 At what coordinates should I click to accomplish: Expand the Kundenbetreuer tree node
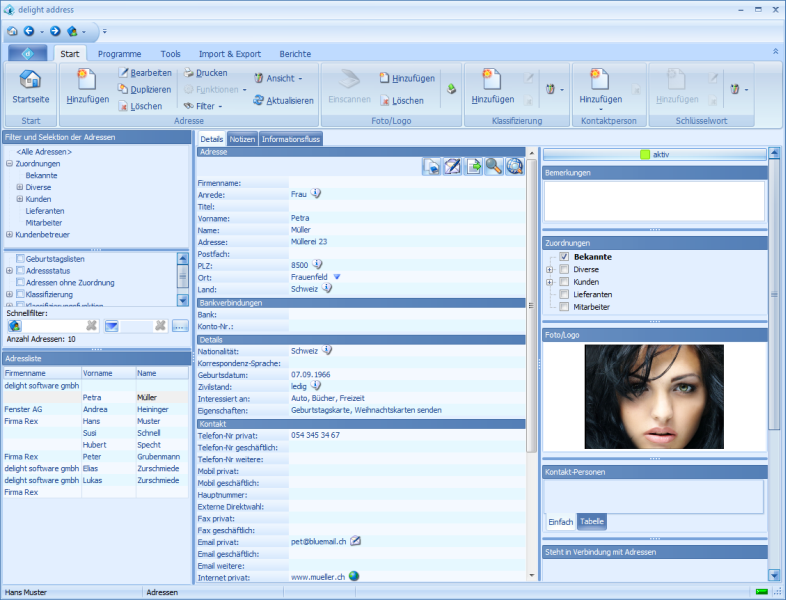[x=9, y=234]
